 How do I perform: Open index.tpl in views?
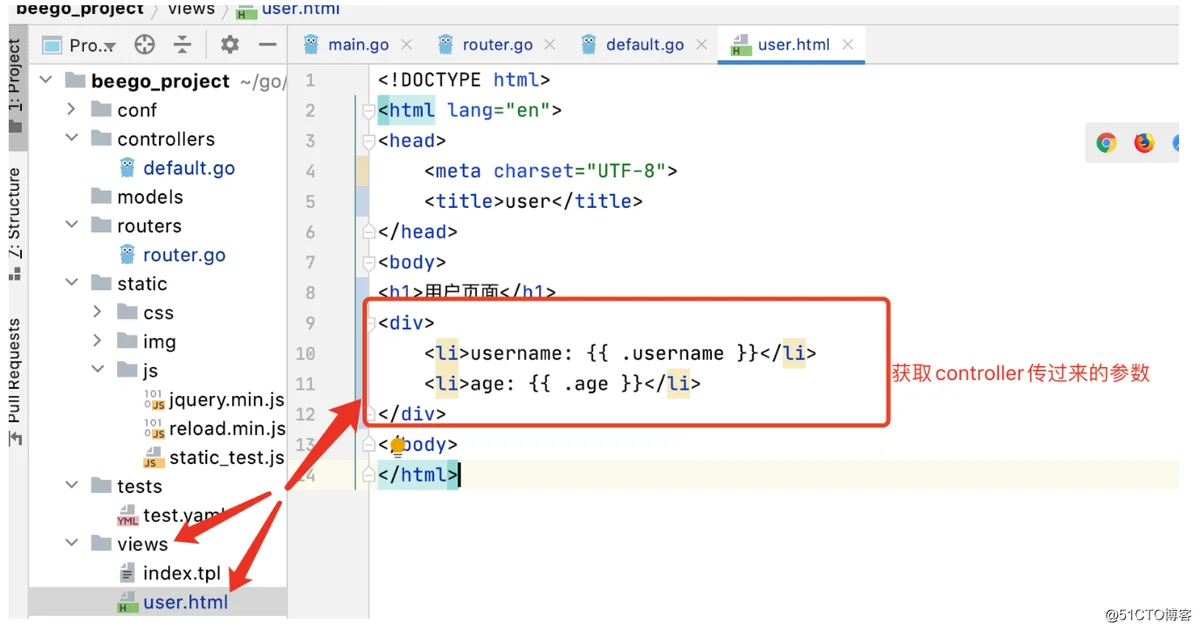[181, 574]
